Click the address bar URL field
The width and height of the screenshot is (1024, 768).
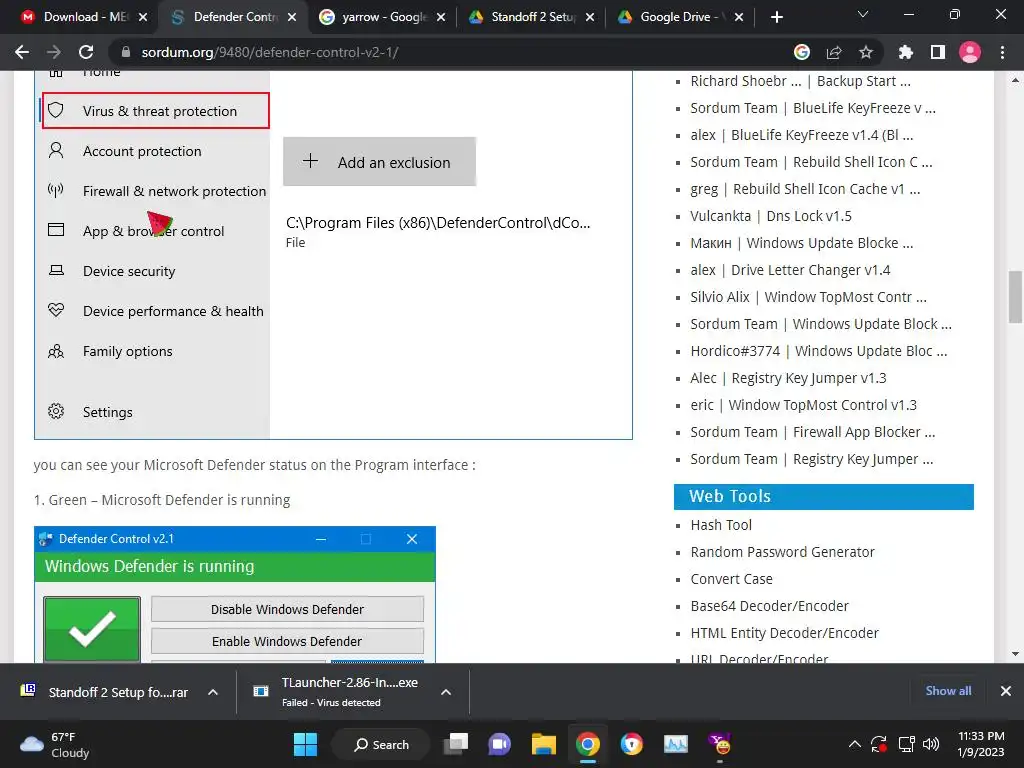pos(457,52)
